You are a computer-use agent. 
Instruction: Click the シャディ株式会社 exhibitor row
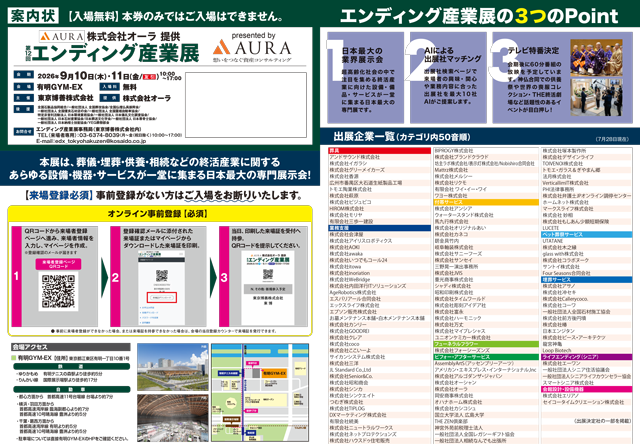tap(486, 286)
